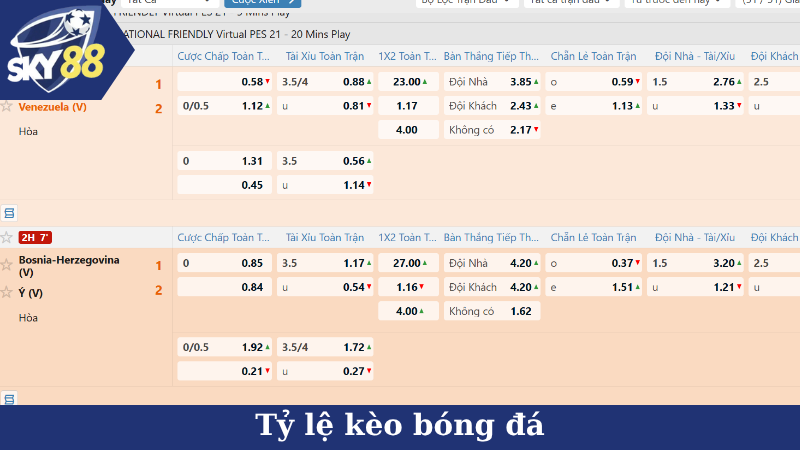
Task: Pick home team over 1.5 odds 3.20
Action: 695,263
